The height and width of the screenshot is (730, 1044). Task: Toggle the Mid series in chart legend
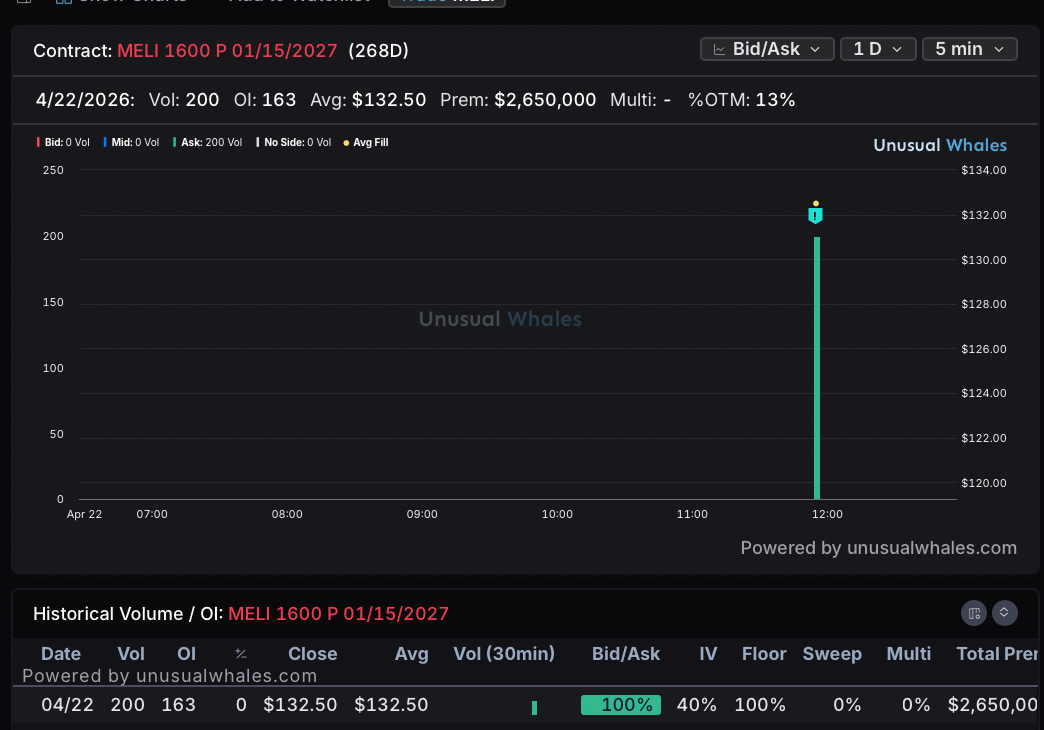pyautogui.click(x=132, y=143)
